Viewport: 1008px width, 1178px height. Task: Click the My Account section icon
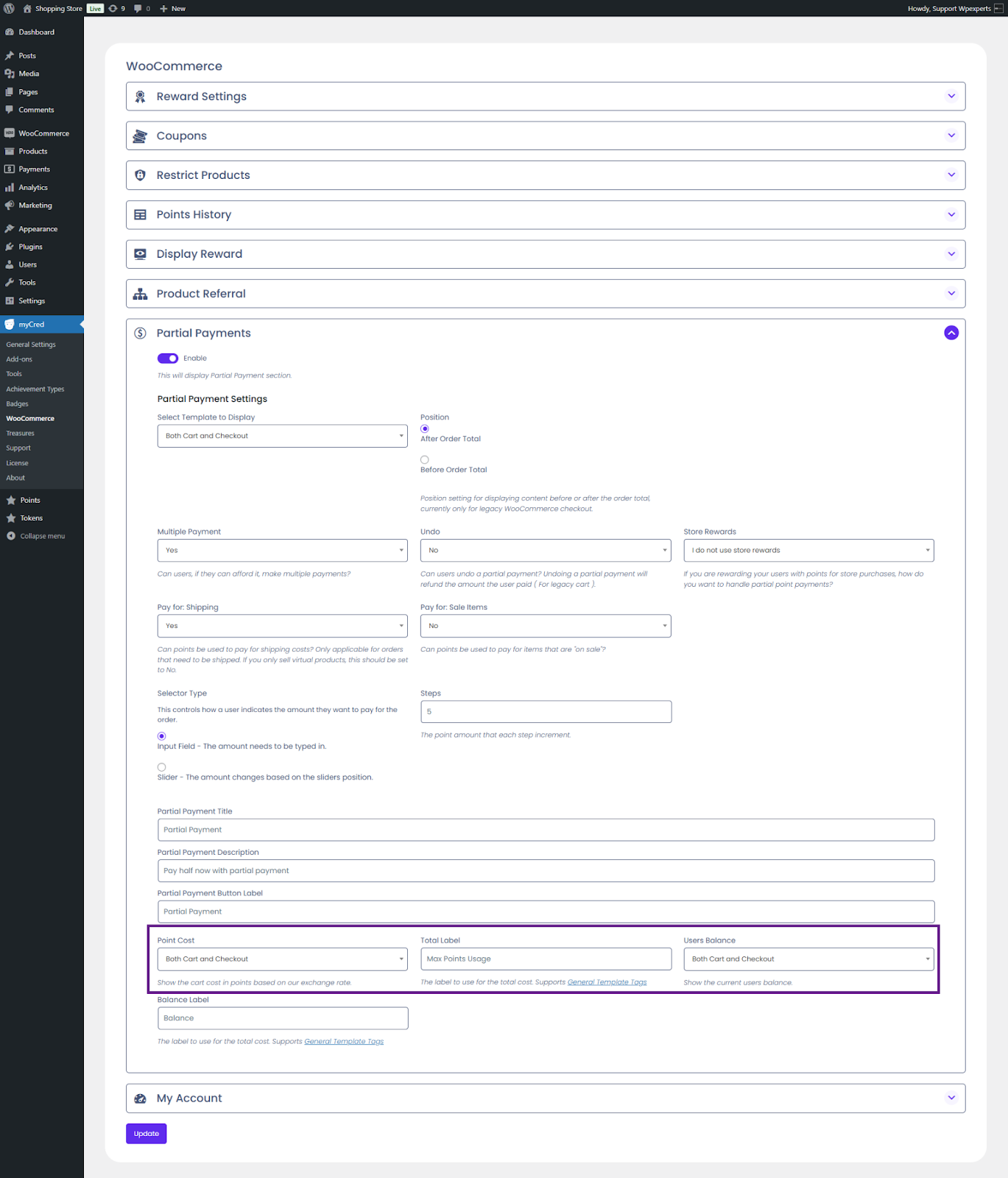(140, 1098)
